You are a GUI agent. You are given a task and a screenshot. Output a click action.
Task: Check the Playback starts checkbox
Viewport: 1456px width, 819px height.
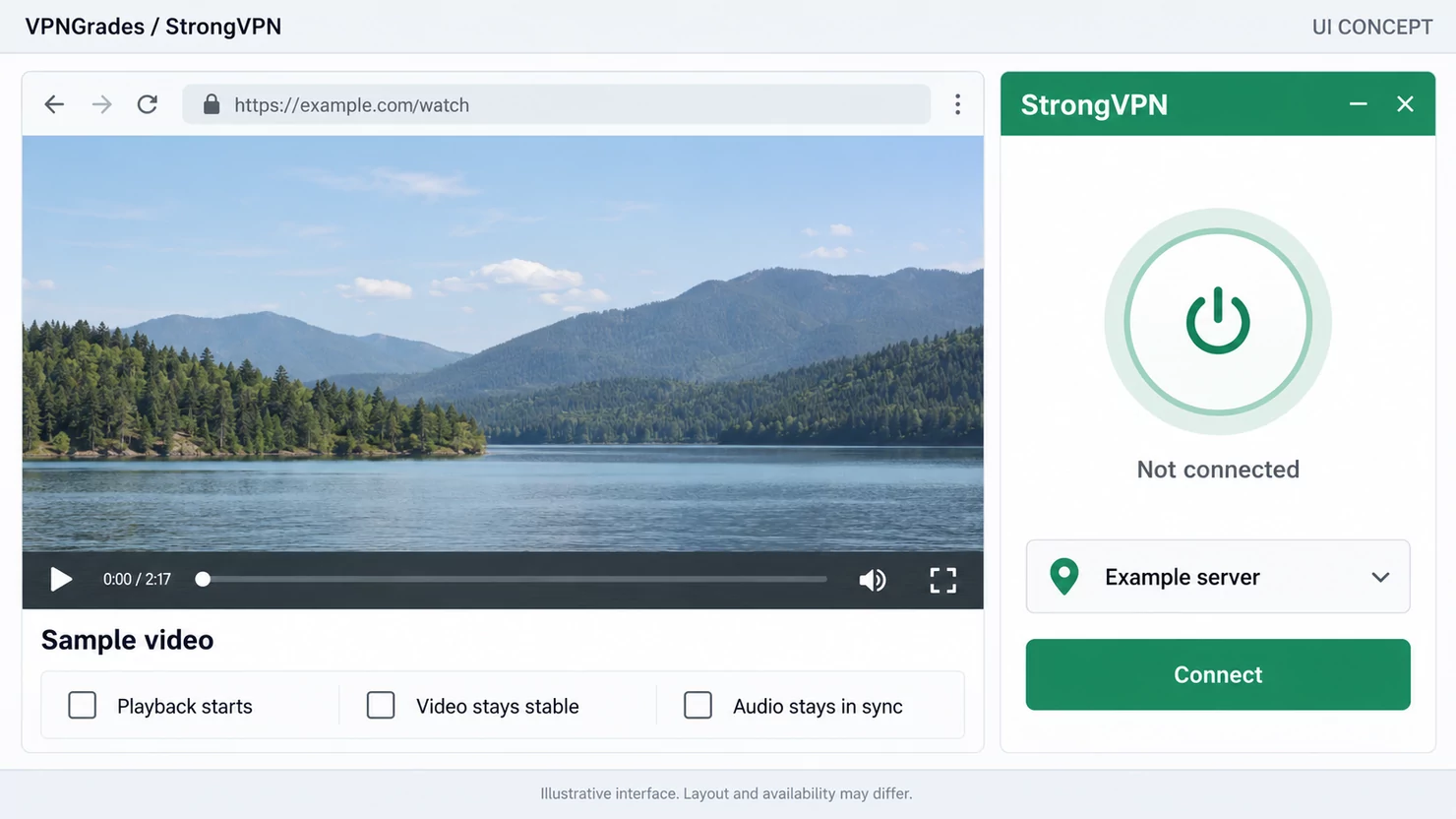point(83,705)
